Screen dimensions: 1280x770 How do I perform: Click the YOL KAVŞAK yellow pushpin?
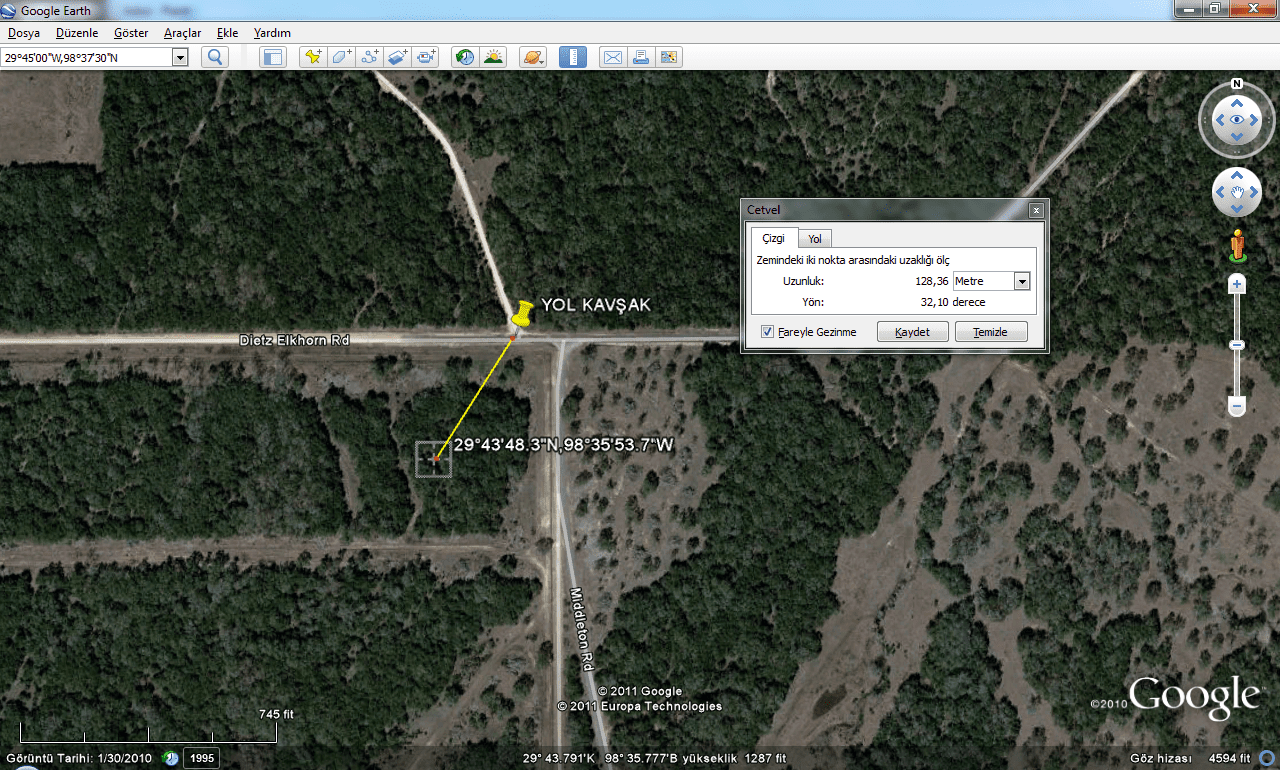click(x=521, y=313)
